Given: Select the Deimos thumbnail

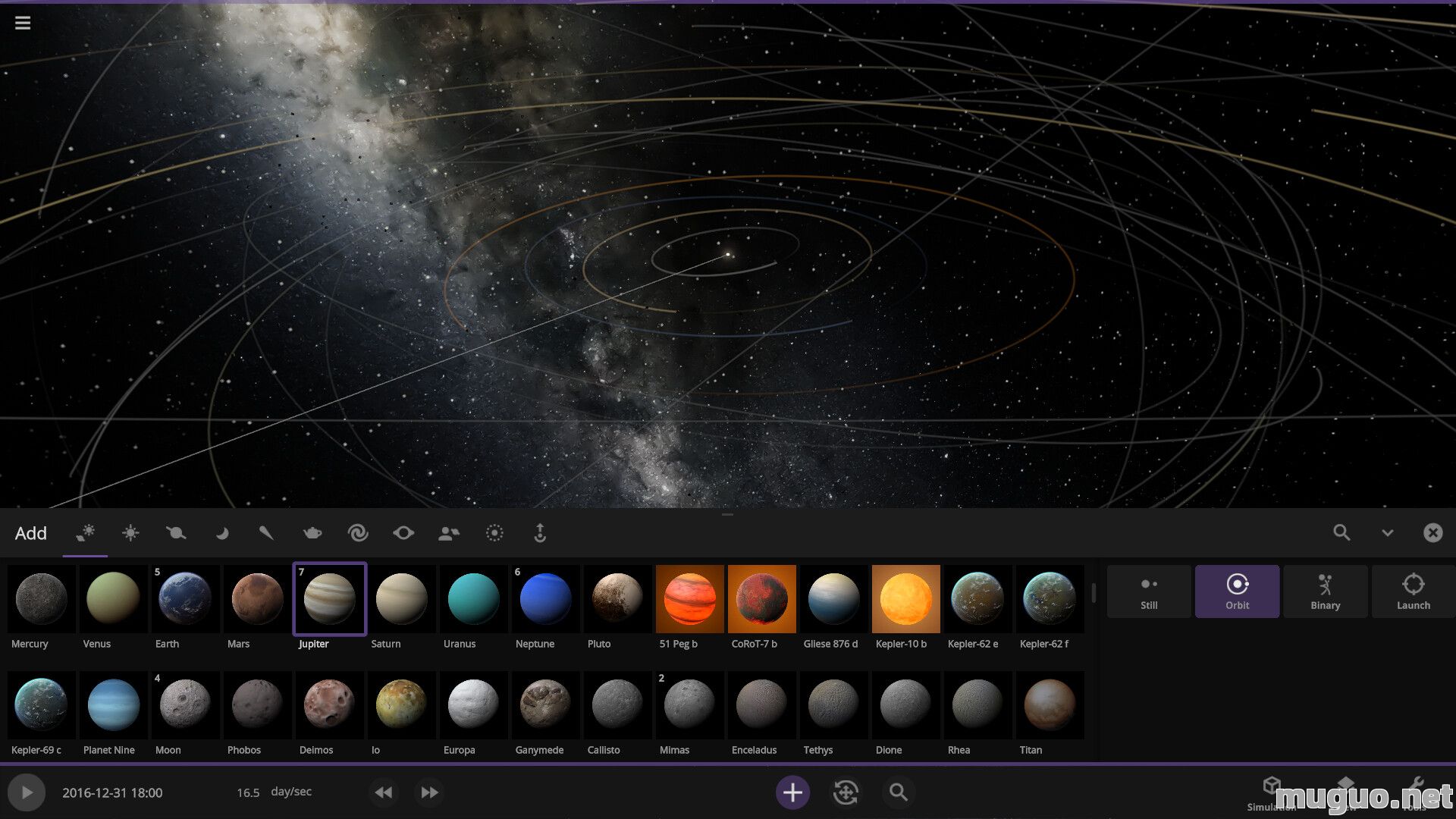Looking at the screenshot, I should click(329, 705).
